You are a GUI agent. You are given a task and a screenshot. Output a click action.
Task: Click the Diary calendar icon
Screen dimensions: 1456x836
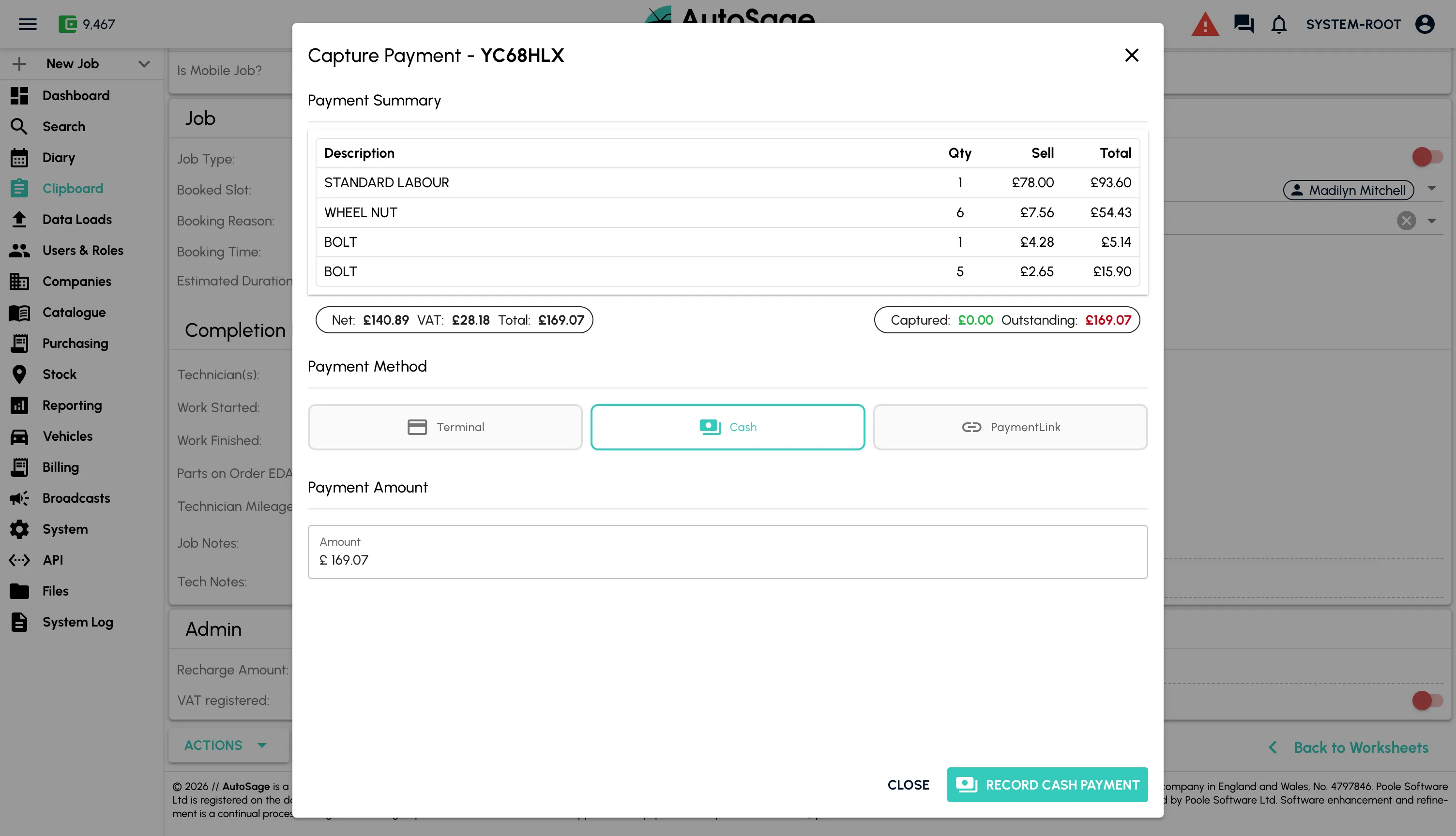pos(19,157)
